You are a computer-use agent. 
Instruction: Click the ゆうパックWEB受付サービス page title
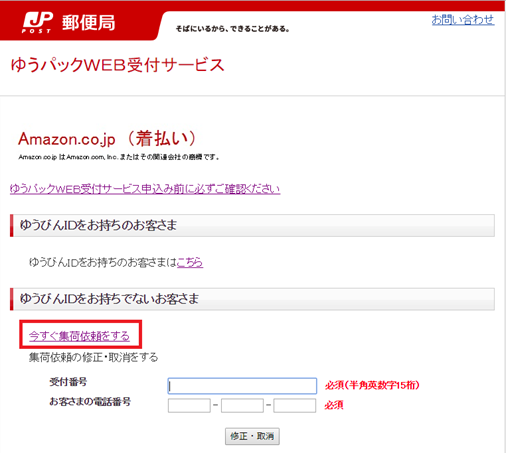(x=118, y=65)
